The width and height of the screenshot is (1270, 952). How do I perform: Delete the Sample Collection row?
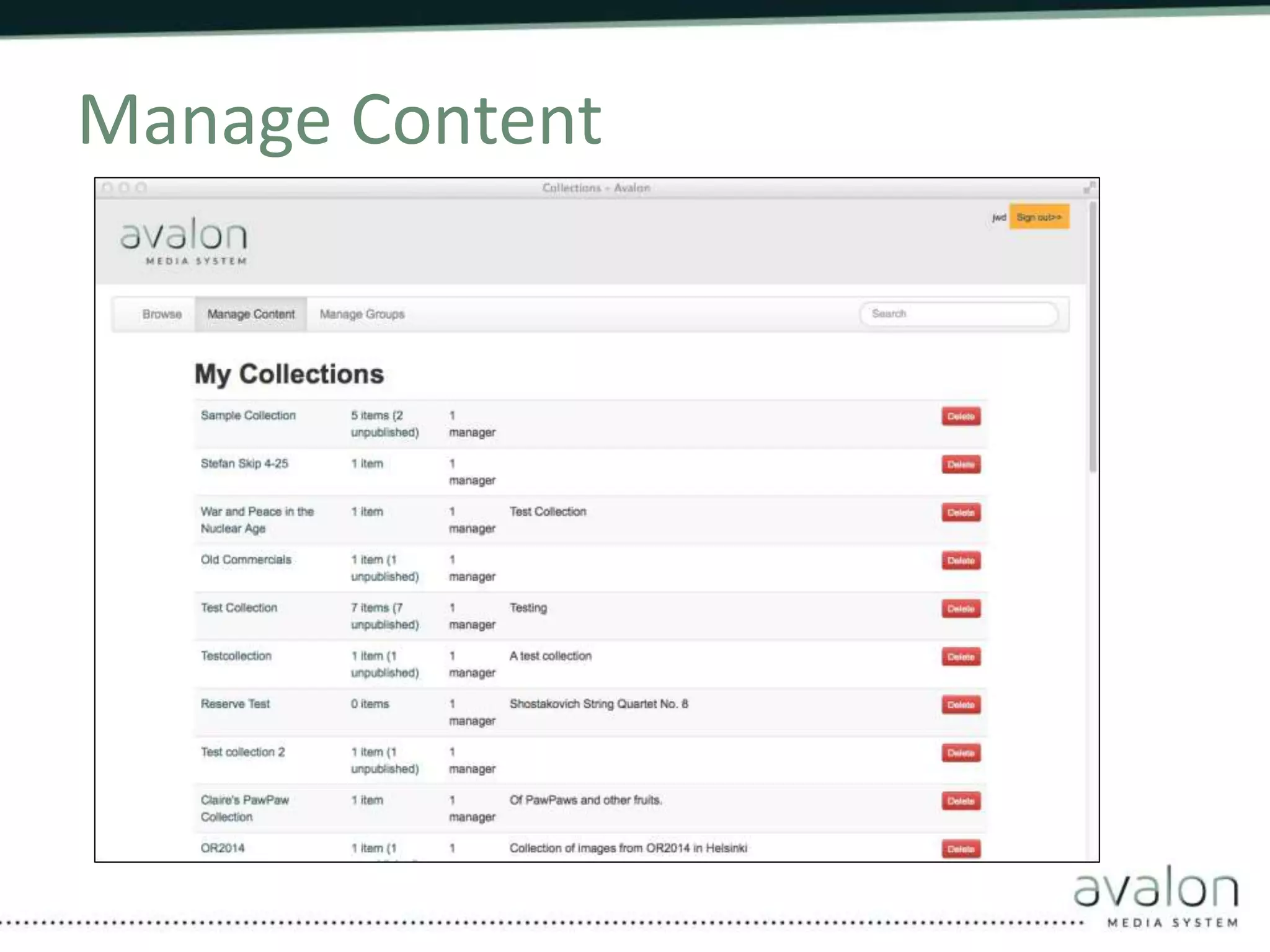point(961,416)
